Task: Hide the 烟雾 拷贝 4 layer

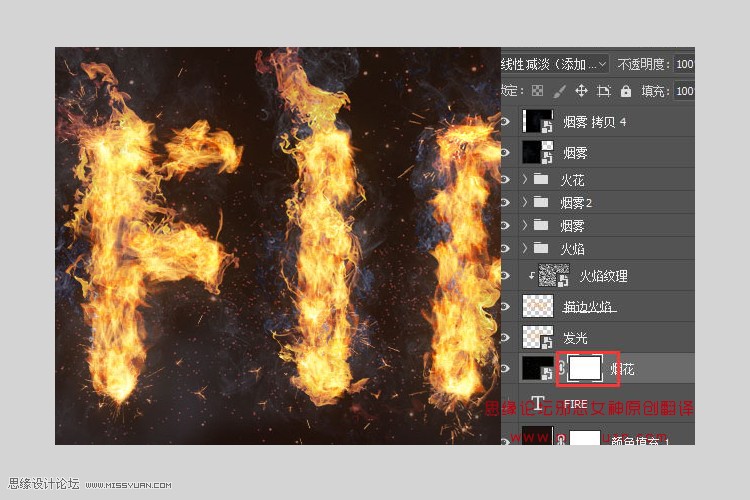Action: pyautogui.click(x=505, y=122)
